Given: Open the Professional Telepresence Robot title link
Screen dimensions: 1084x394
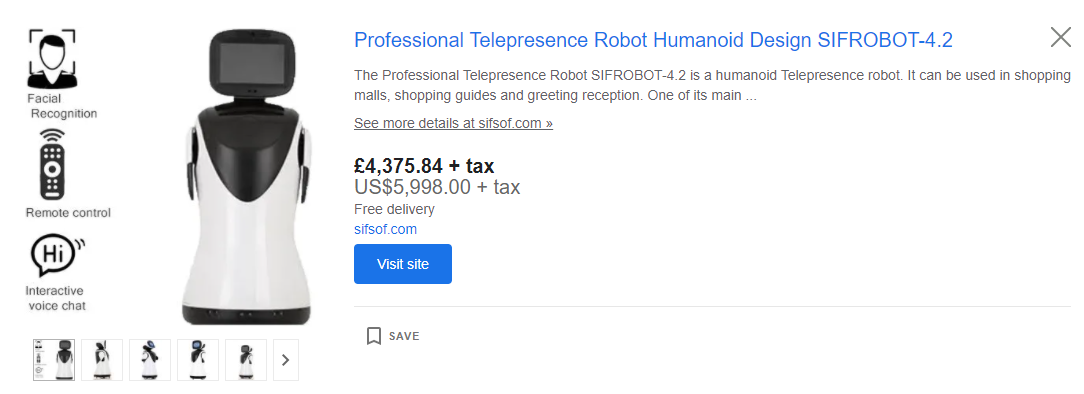Looking at the screenshot, I should click(x=653, y=40).
